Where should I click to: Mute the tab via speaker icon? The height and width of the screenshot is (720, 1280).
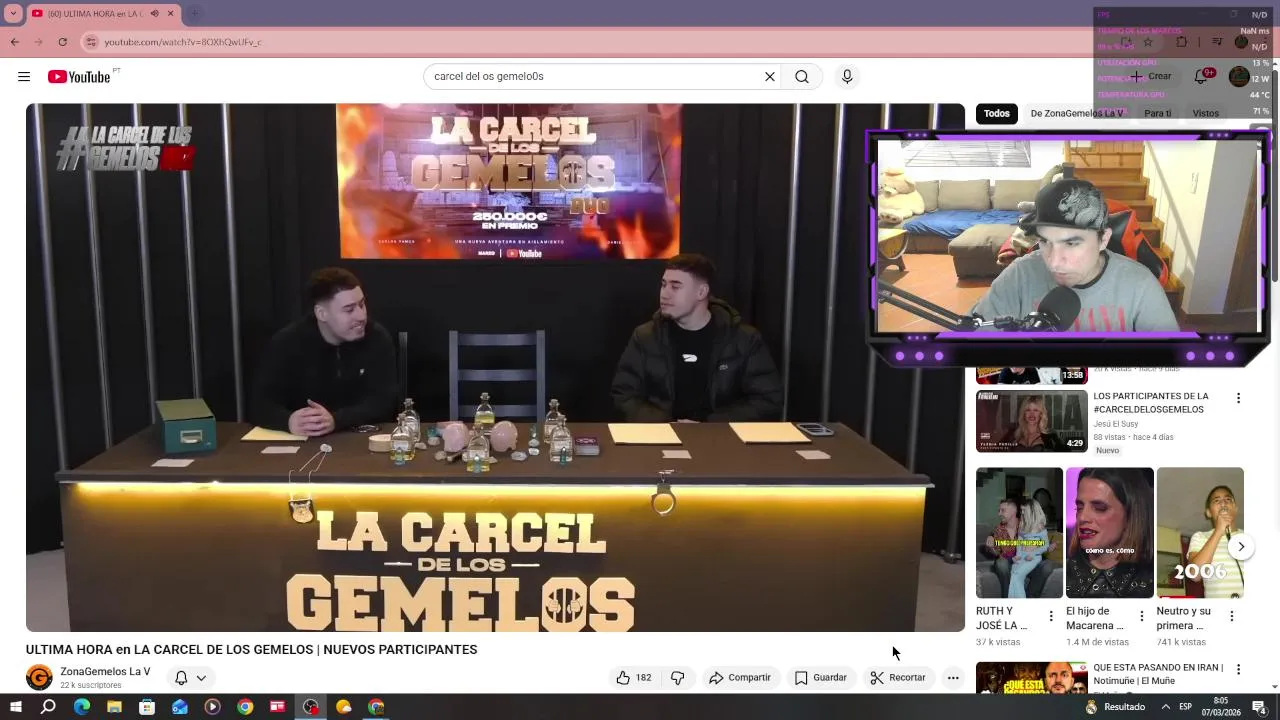(154, 13)
